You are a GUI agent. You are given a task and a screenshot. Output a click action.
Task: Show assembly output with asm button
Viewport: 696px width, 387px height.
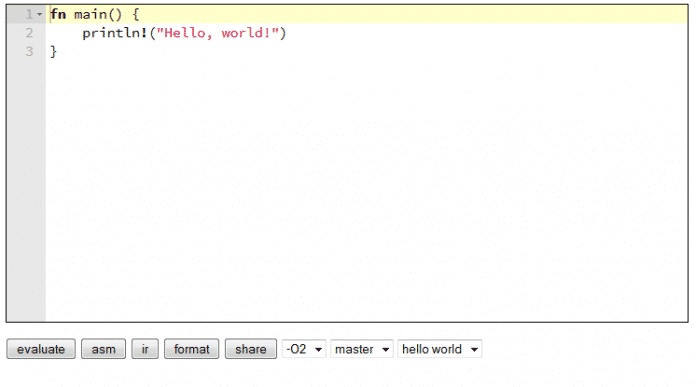(x=103, y=349)
